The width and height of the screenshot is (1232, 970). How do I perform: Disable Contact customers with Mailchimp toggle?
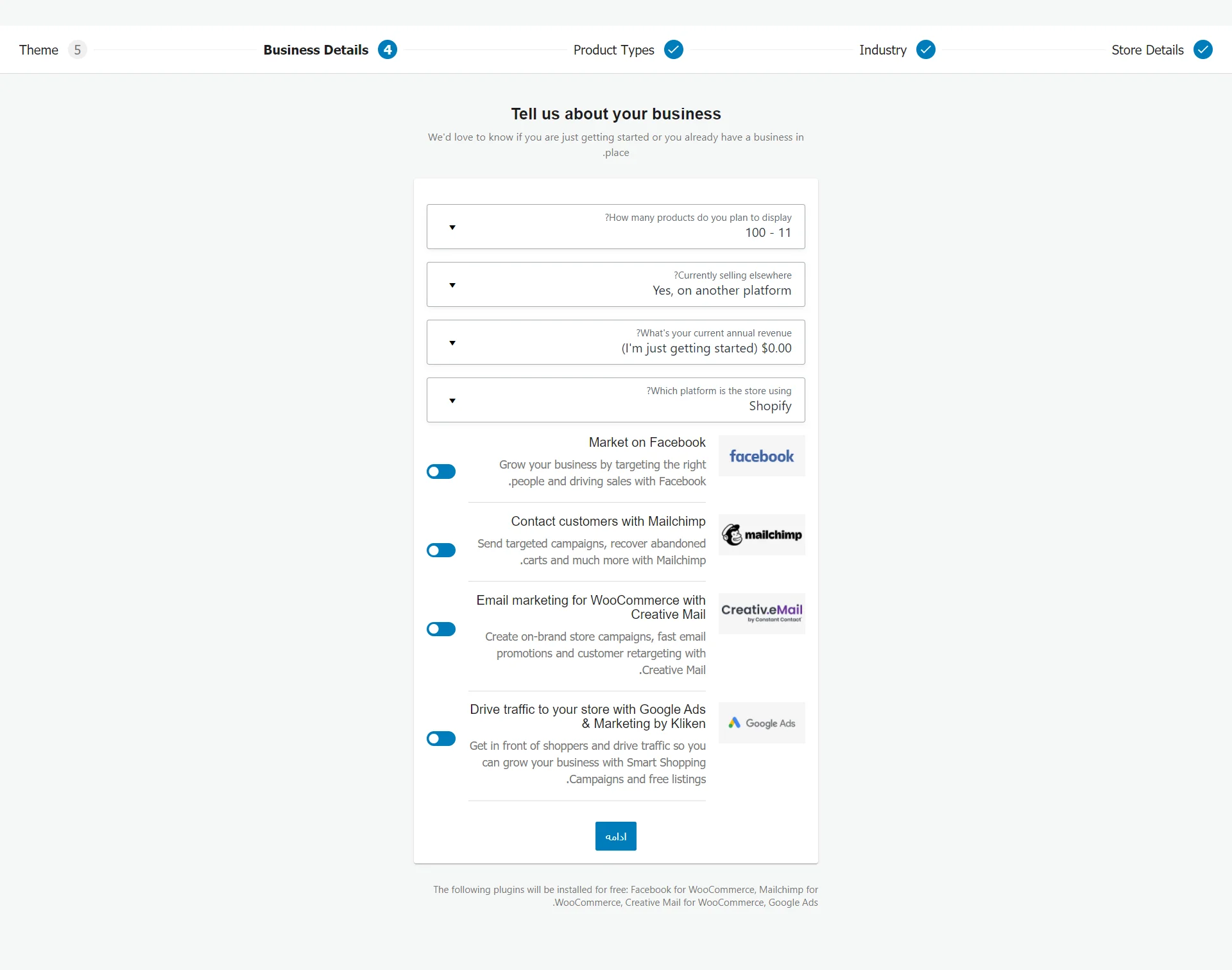(441, 550)
